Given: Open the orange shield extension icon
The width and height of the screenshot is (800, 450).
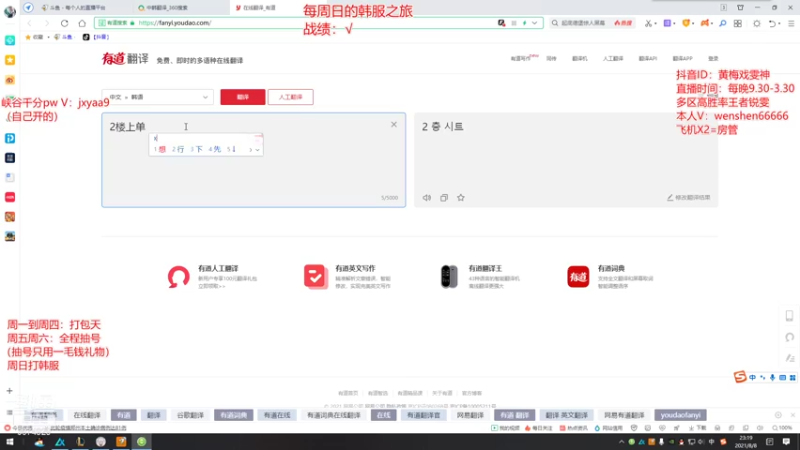Looking at the screenshot, I should [686, 23].
